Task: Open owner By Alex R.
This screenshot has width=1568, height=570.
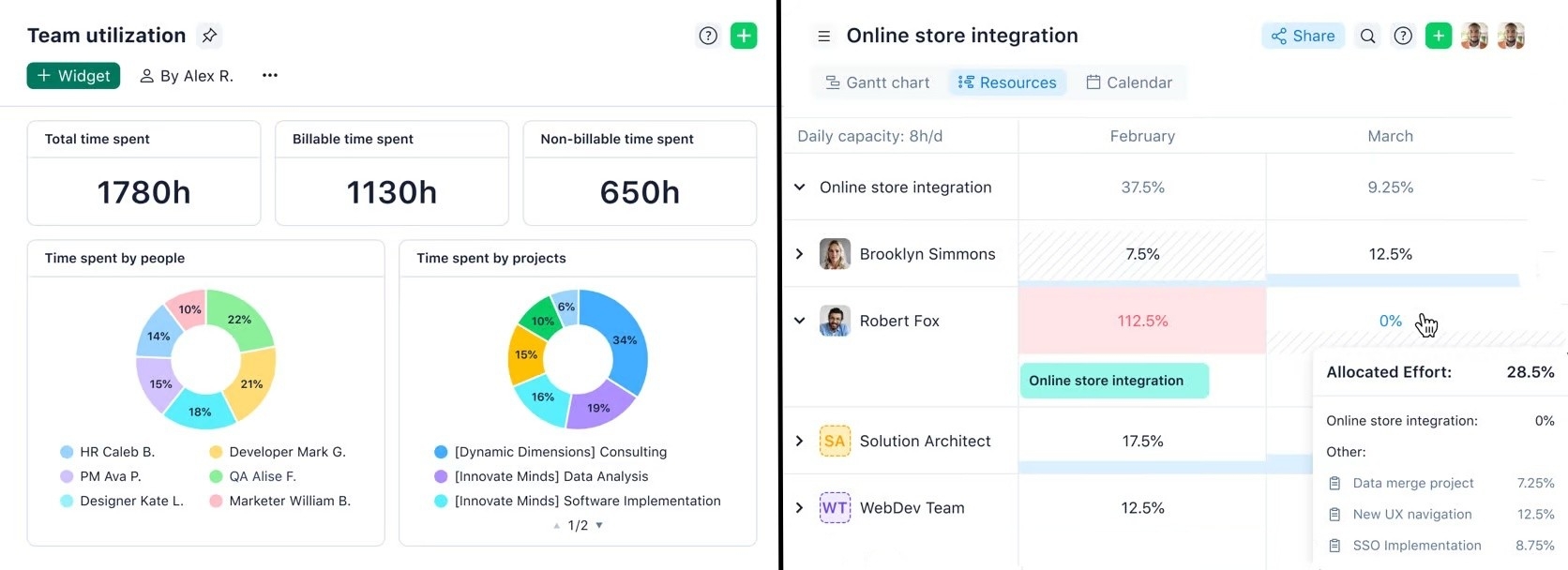Action: 187,76
